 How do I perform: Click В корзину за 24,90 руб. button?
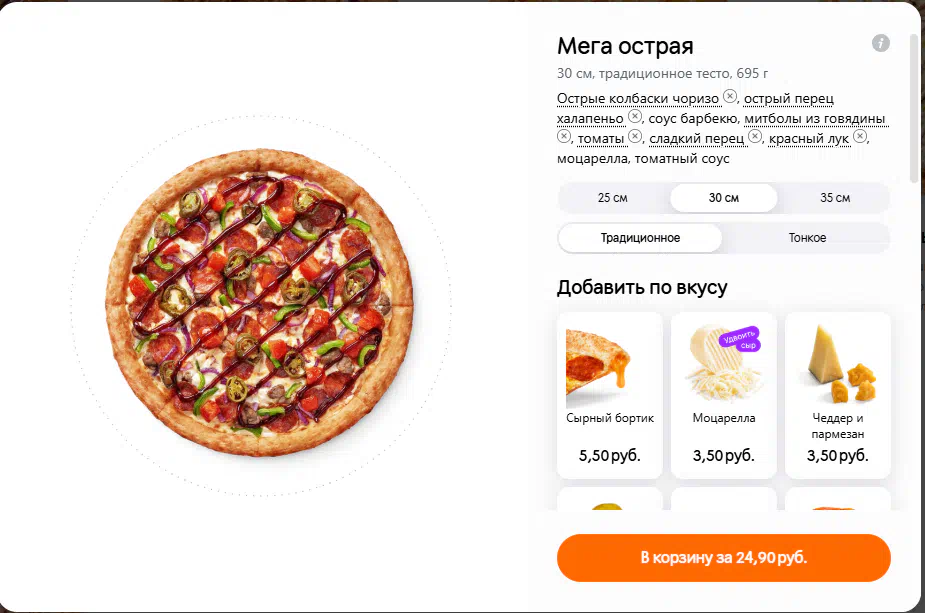tap(724, 558)
